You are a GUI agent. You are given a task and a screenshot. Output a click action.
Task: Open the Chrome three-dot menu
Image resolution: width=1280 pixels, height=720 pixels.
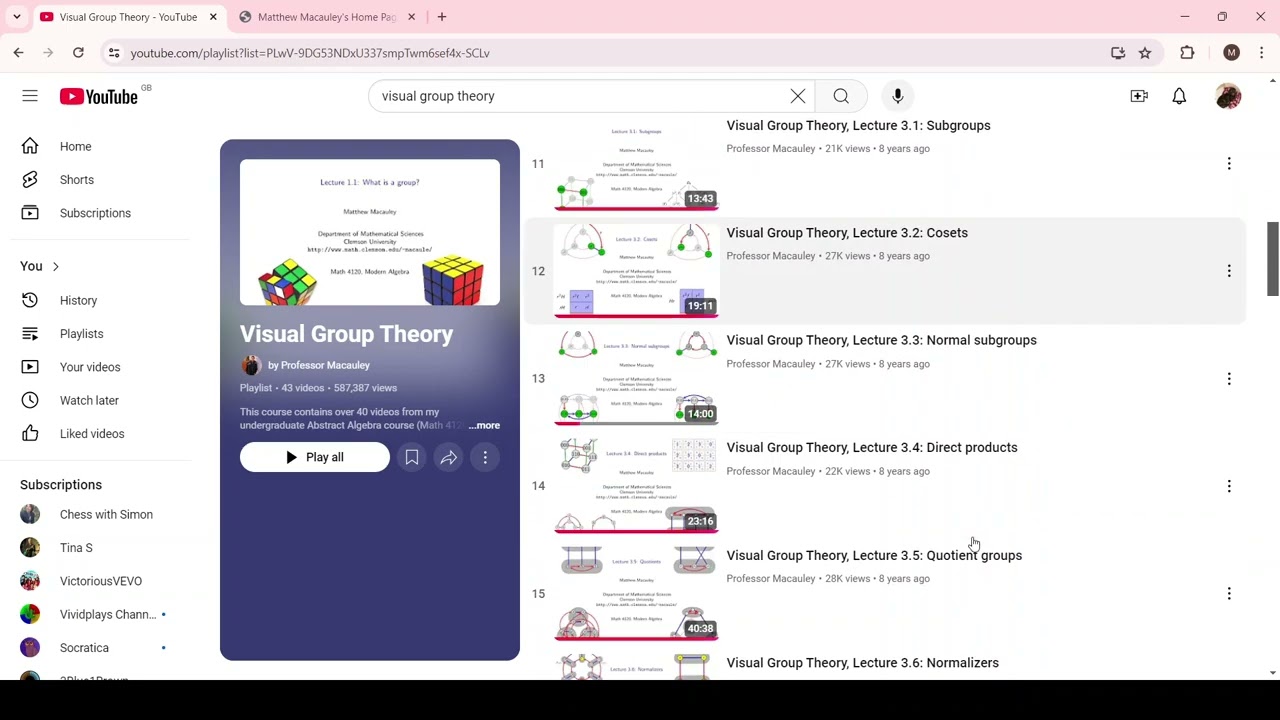[x=1262, y=52]
